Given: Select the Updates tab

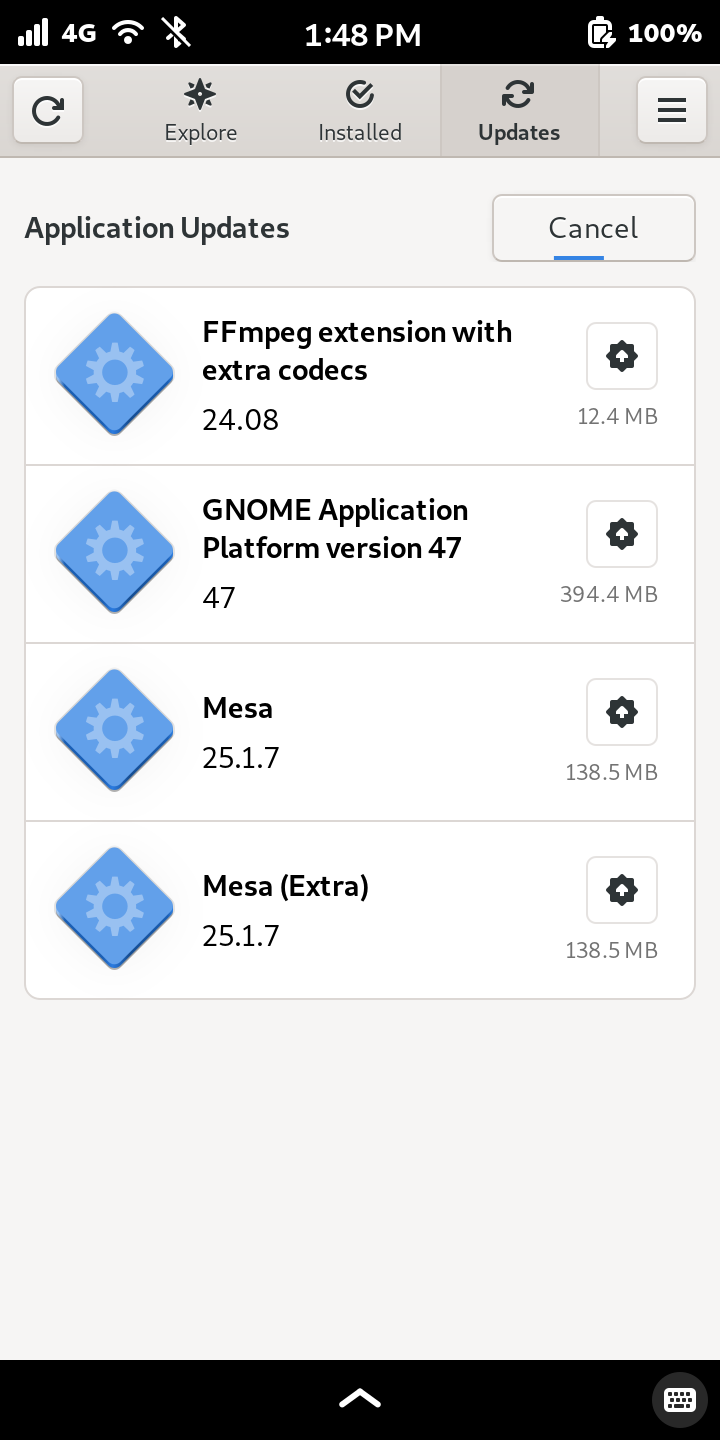Looking at the screenshot, I should click(x=519, y=111).
